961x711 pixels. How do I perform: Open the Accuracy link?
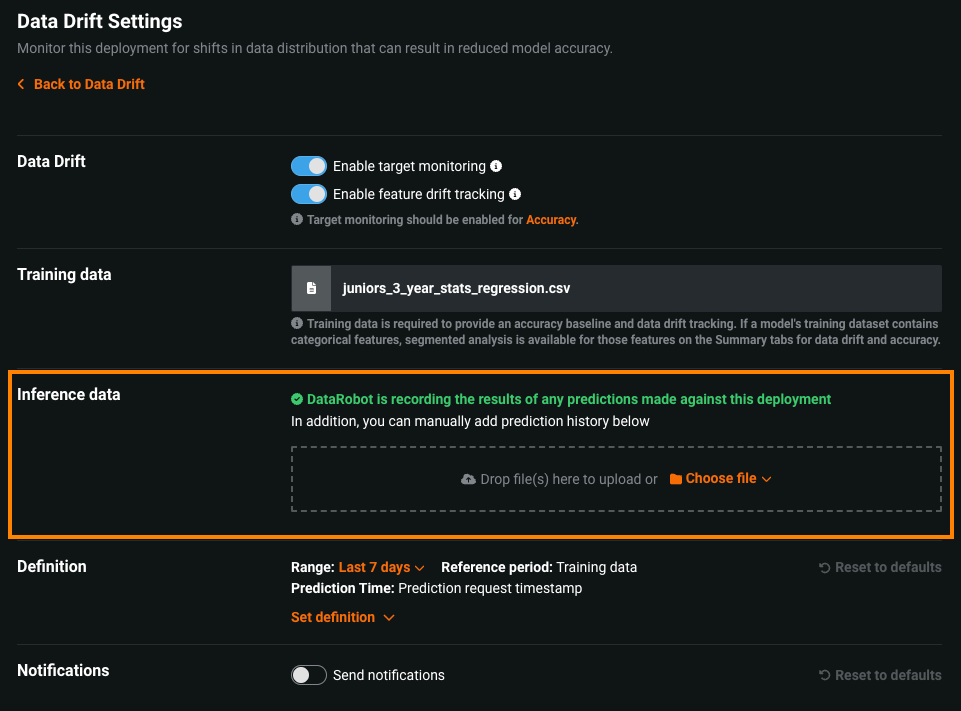tap(550, 219)
